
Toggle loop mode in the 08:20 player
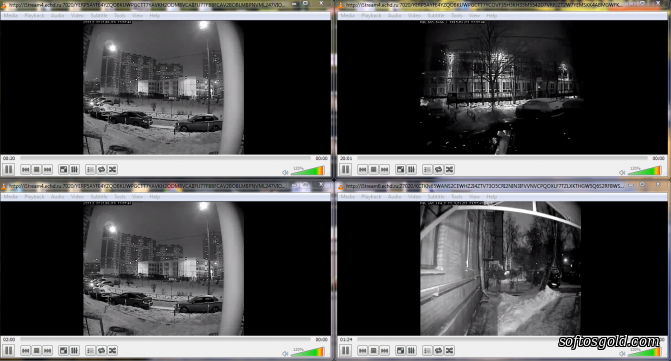coord(101,169)
